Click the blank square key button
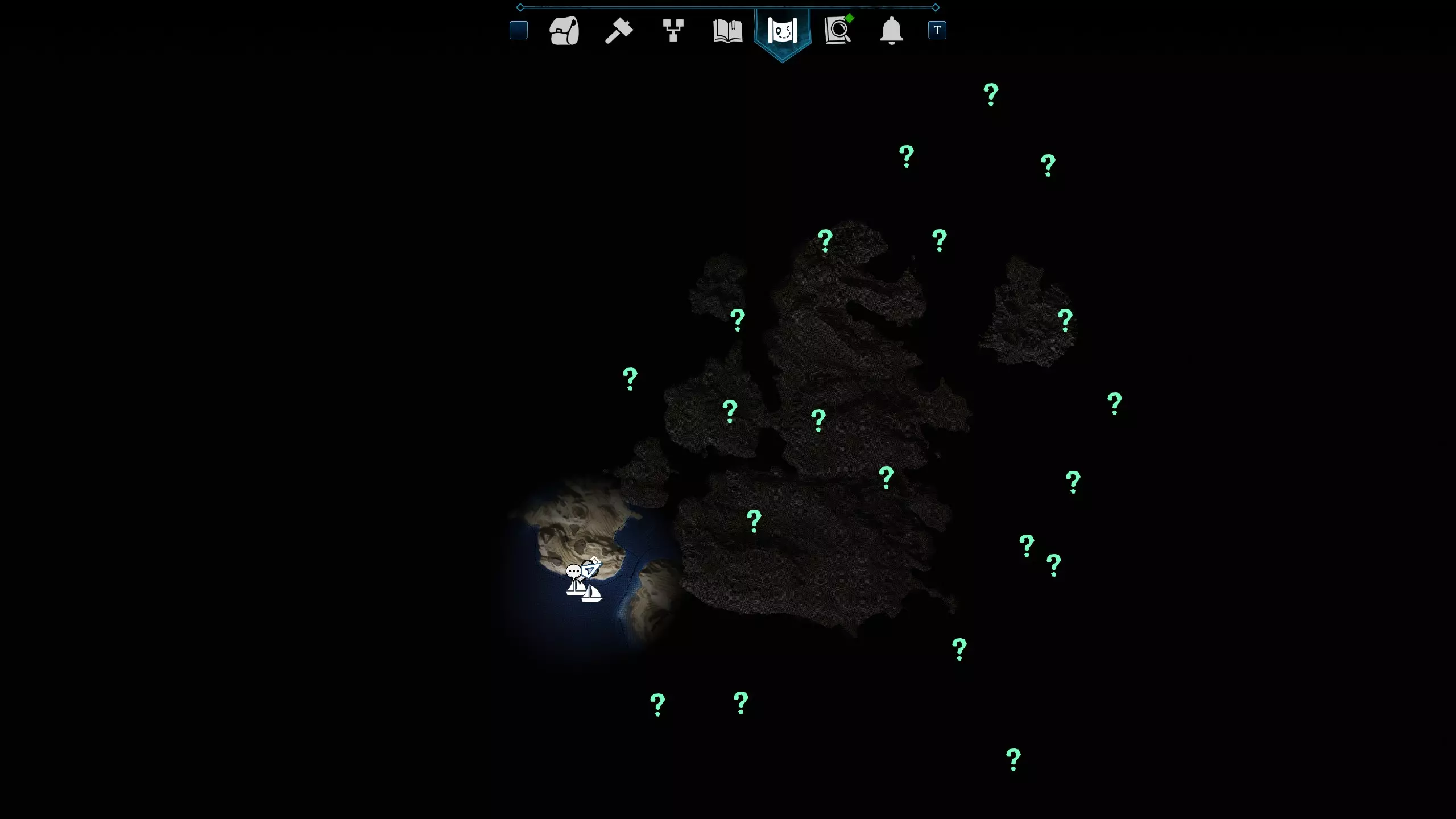Screen dimensions: 1456x819 pos(518,30)
